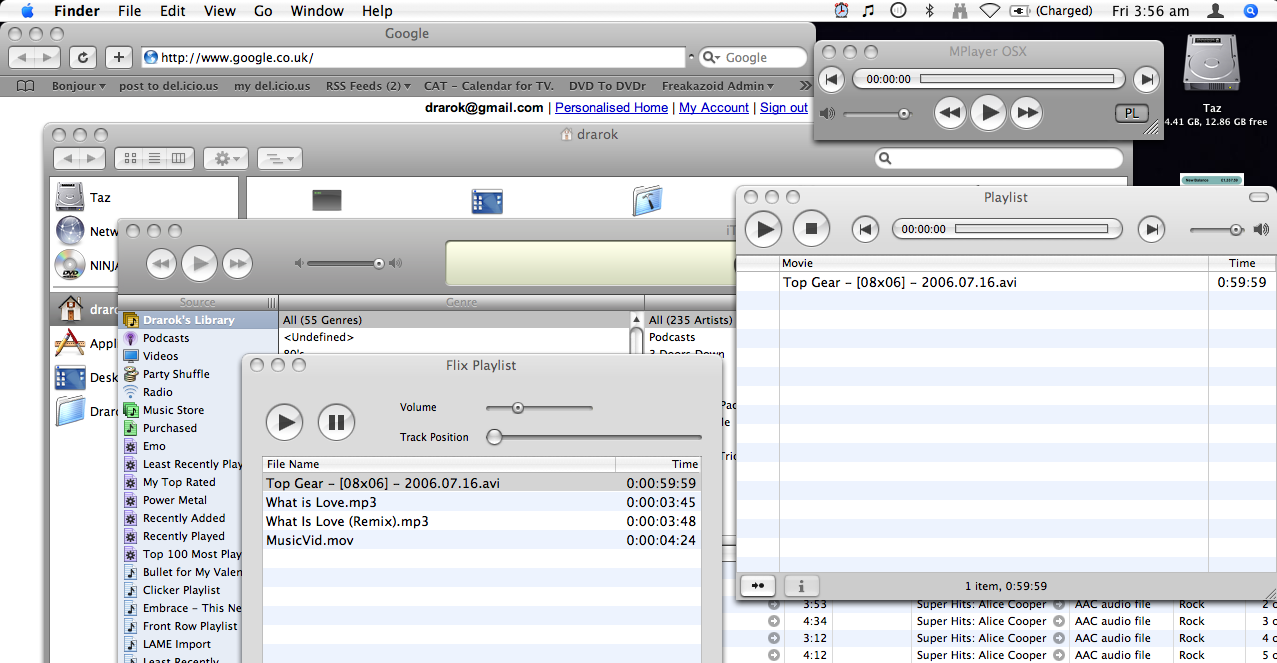
Task: Click play in the MPlayer OSX window
Action: pyautogui.click(x=988, y=112)
